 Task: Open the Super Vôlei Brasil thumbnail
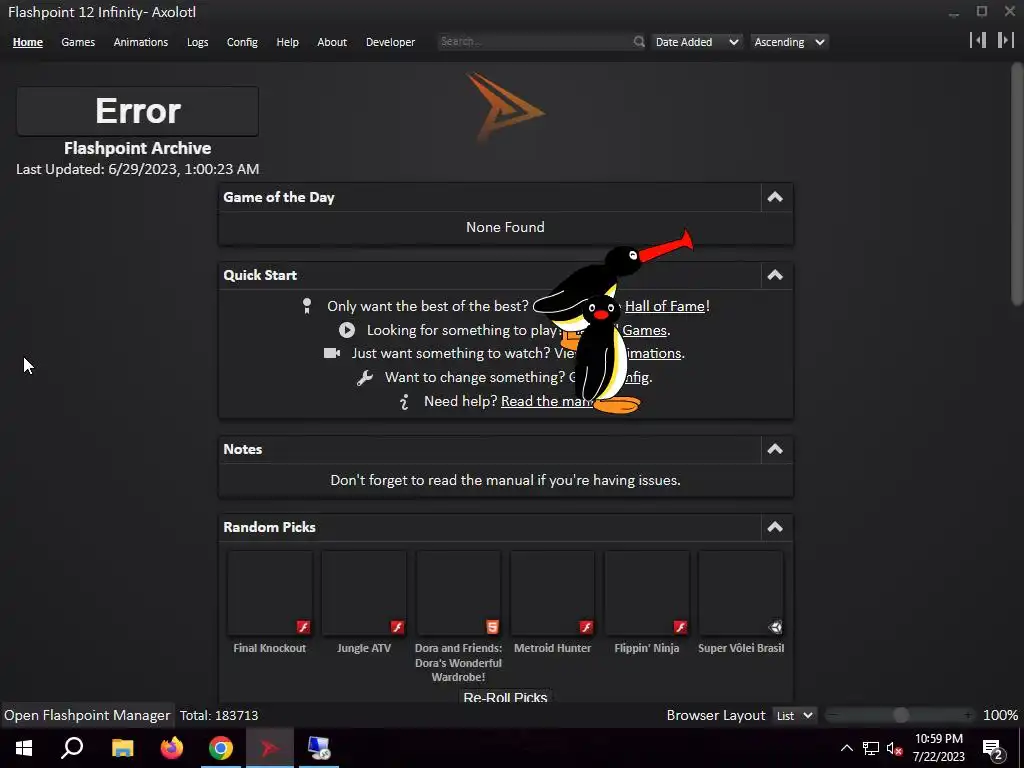[x=741, y=593]
